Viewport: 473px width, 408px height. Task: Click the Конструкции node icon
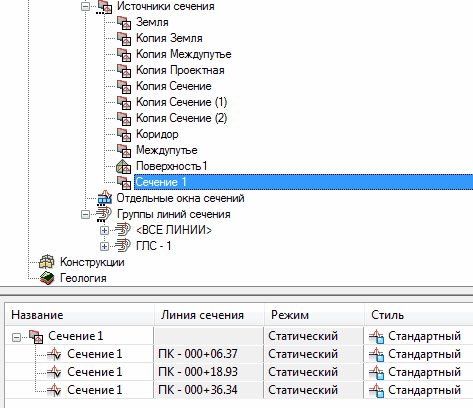47,262
